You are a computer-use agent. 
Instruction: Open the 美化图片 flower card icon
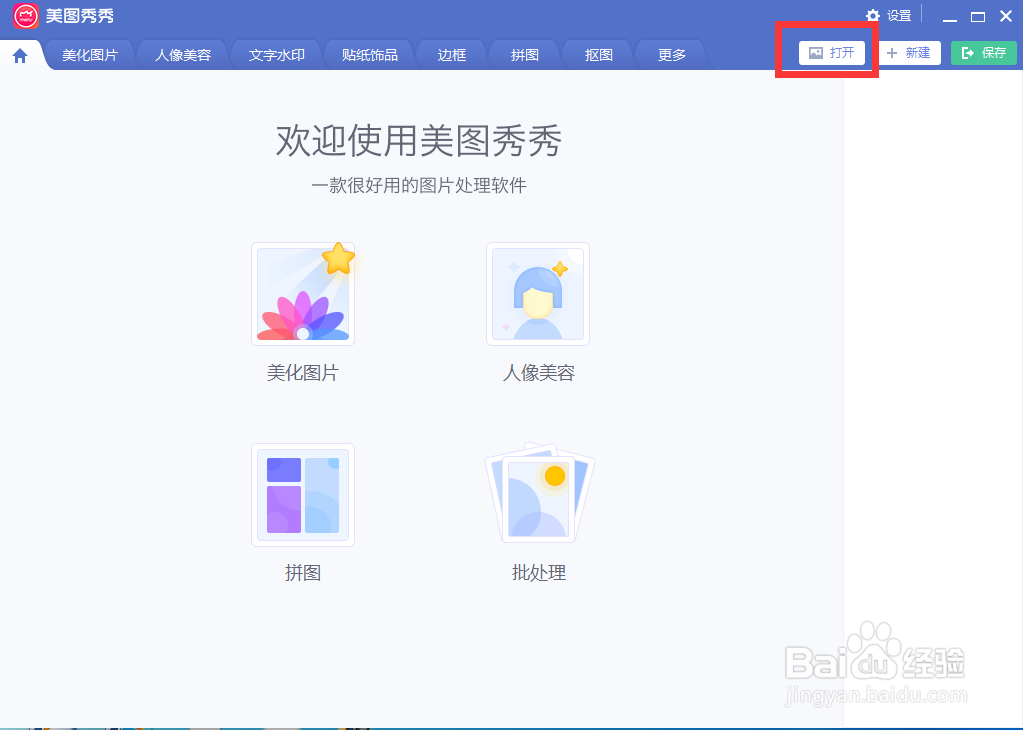(303, 293)
